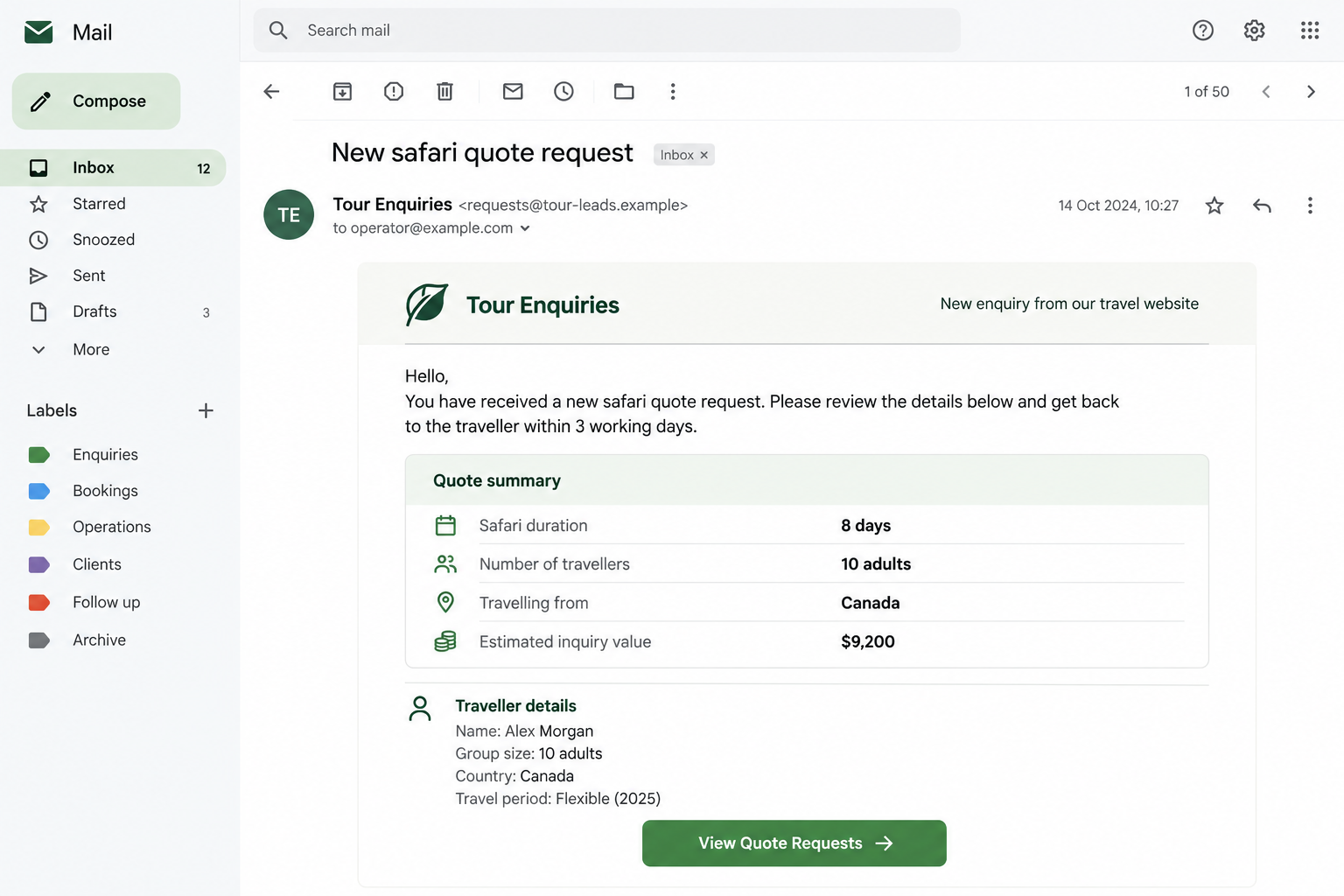Screen dimensions: 1344x896
Task: Select the Enquiries label
Action: (105, 454)
